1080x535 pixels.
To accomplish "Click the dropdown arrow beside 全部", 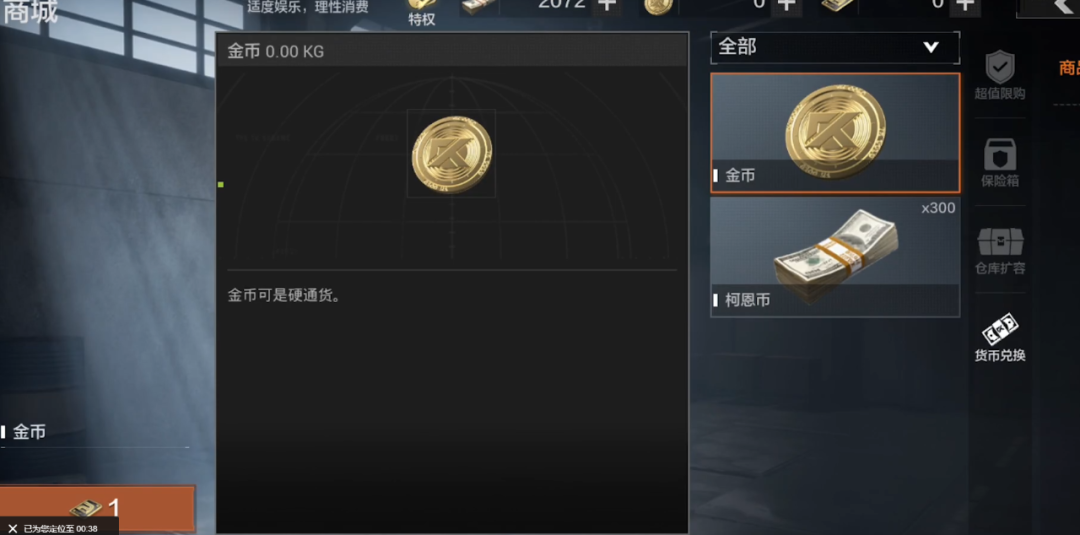I will tap(931, 48).
